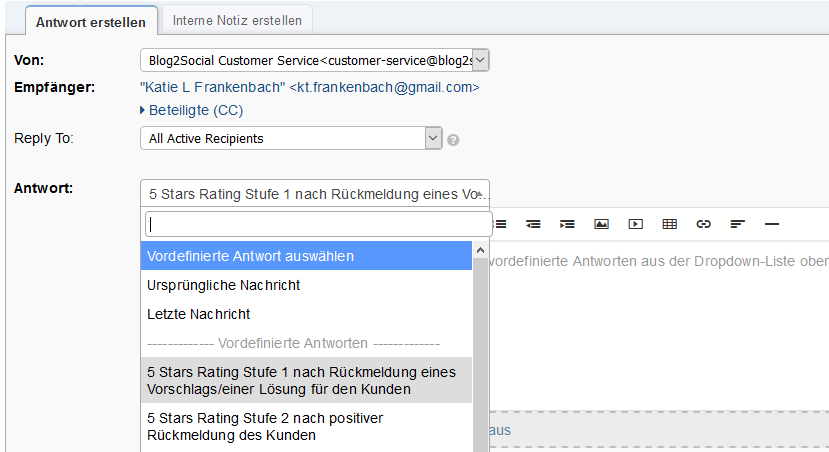The height and width of the screenshot is (452, 829).
Task: Expand Beteiligte (CC) section
Action: (x=191, y=110)
